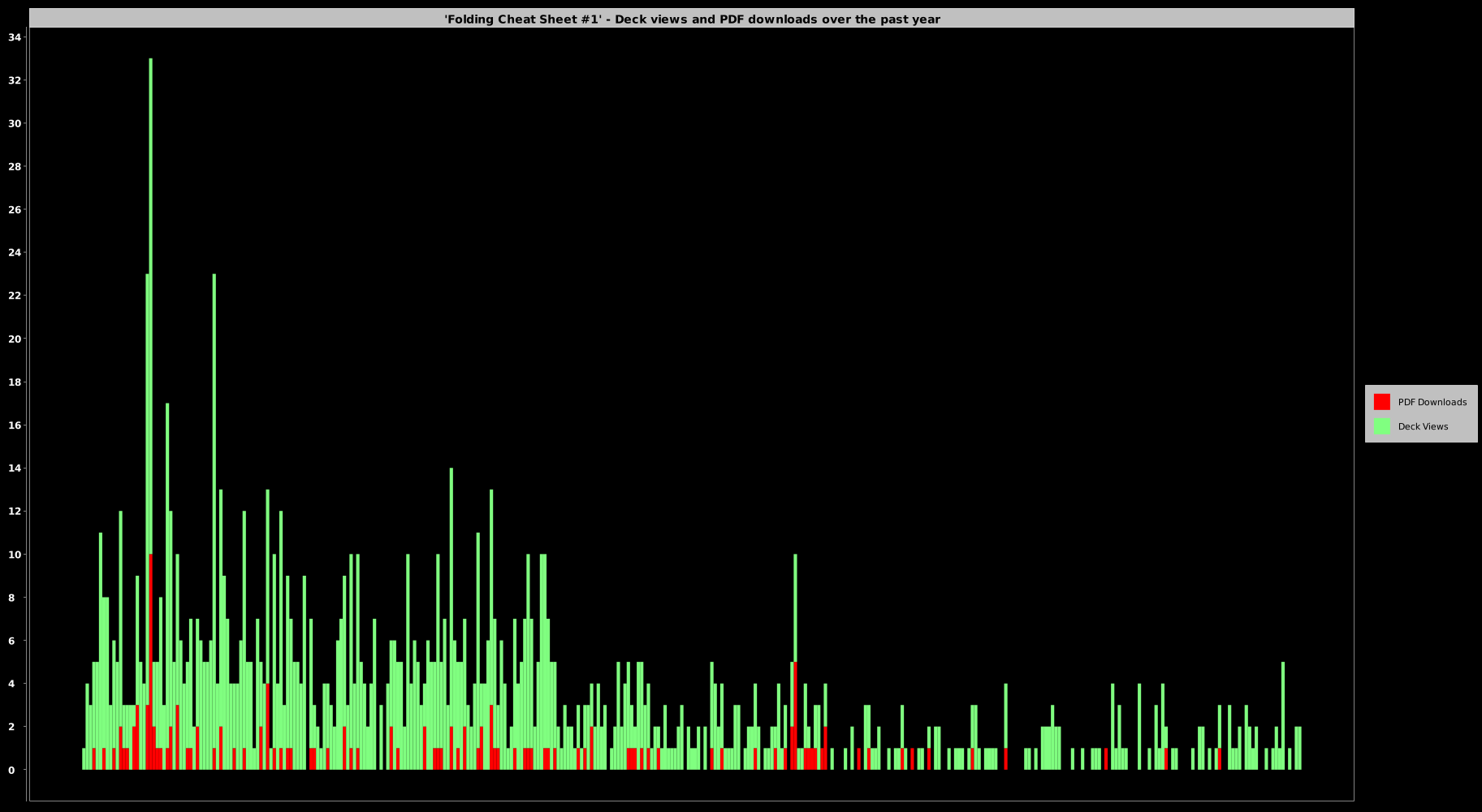Viewport: 1482px width, 812px height.
Task: Click the tallest green bar reaching 33
Action: (x=150, y=306)
